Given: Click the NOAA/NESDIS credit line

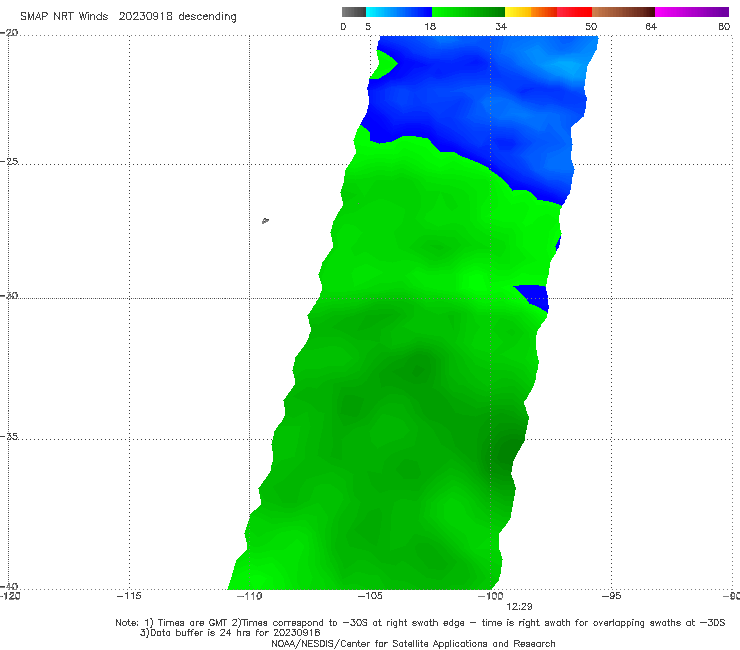Looking at the screenshot, I should pos(413,644).
